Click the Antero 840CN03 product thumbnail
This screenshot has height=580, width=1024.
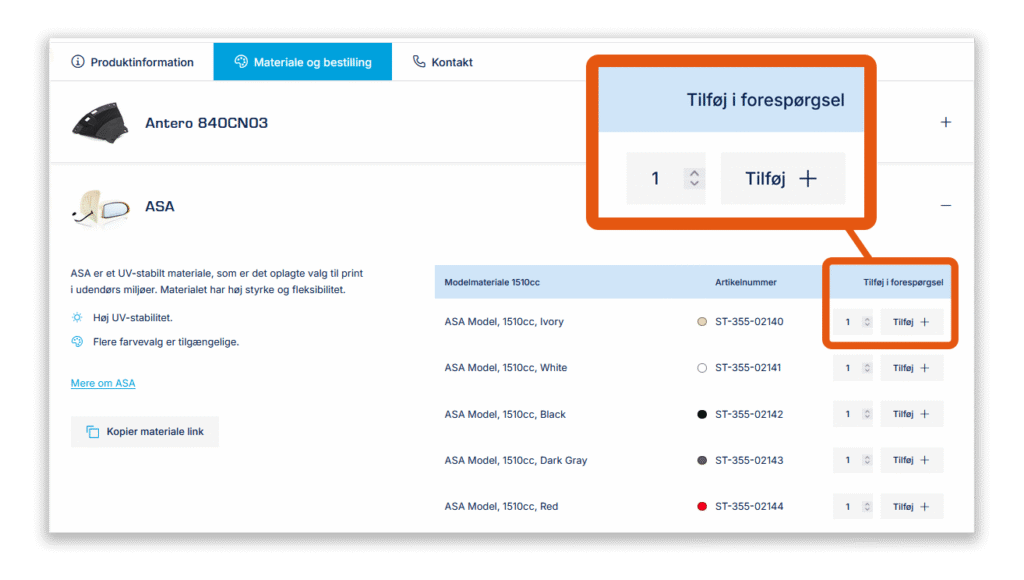pos(100,123)
